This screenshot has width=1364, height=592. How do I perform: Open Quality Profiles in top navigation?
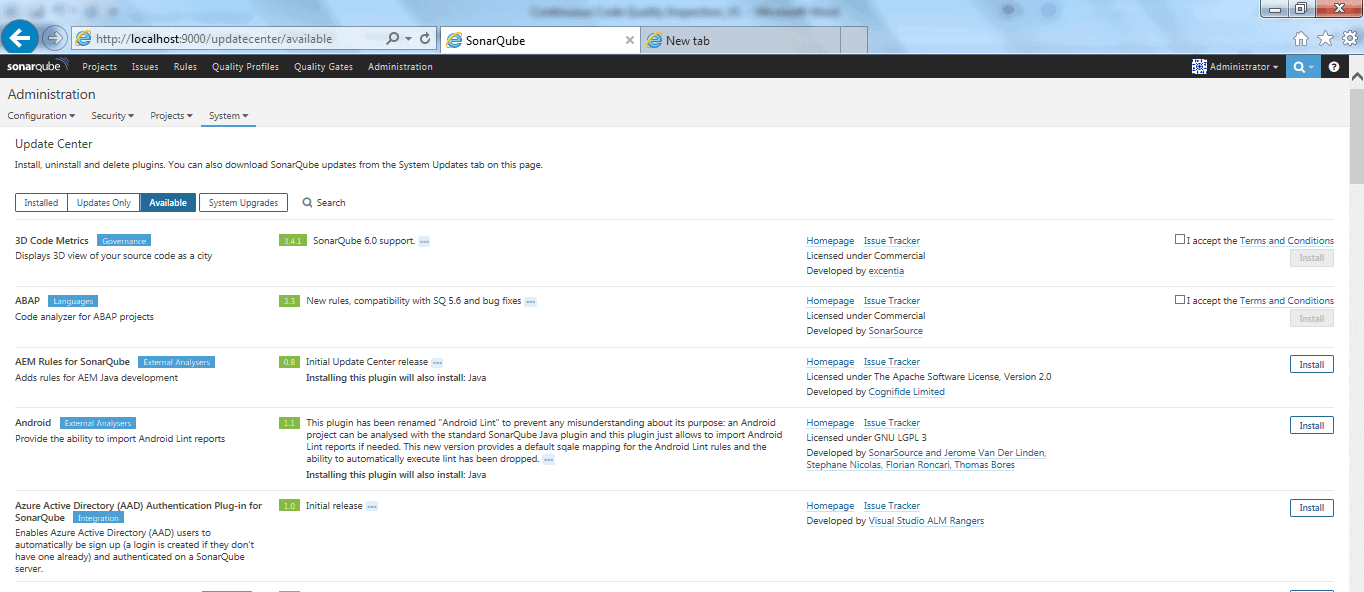click(245, 67)
